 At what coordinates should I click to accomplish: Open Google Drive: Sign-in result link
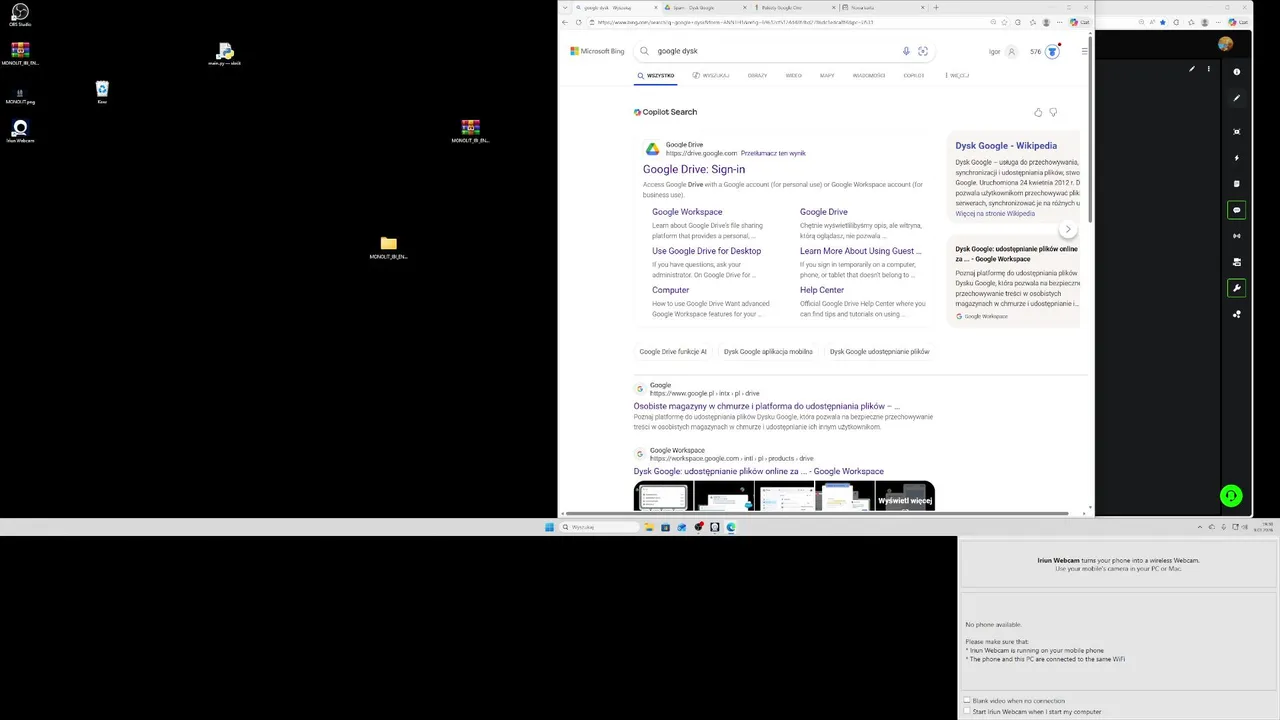pos(694,169)
